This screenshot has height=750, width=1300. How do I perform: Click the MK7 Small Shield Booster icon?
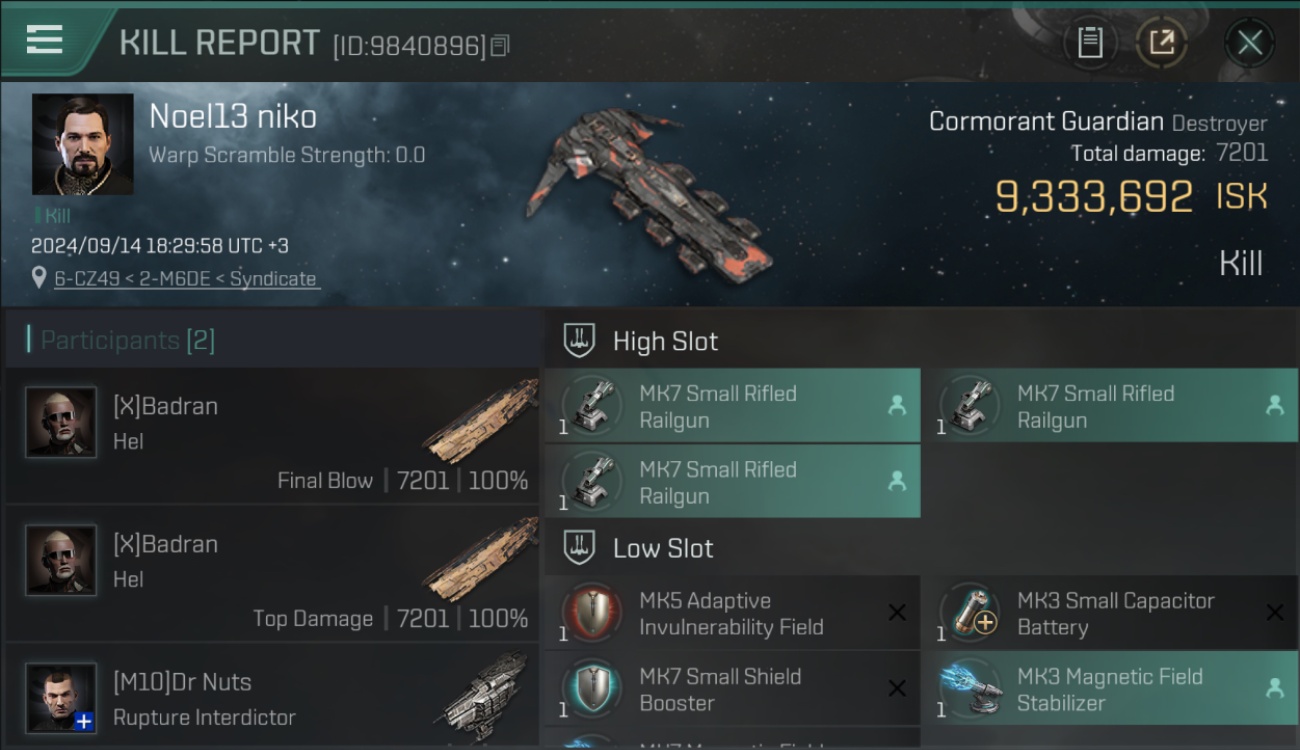(591, 688)
